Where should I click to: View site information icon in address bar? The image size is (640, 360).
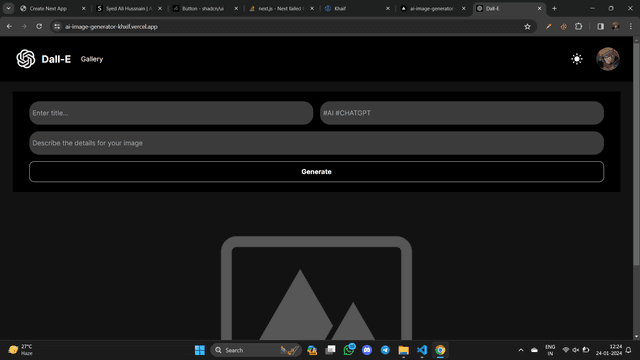(x=57, y=27)
